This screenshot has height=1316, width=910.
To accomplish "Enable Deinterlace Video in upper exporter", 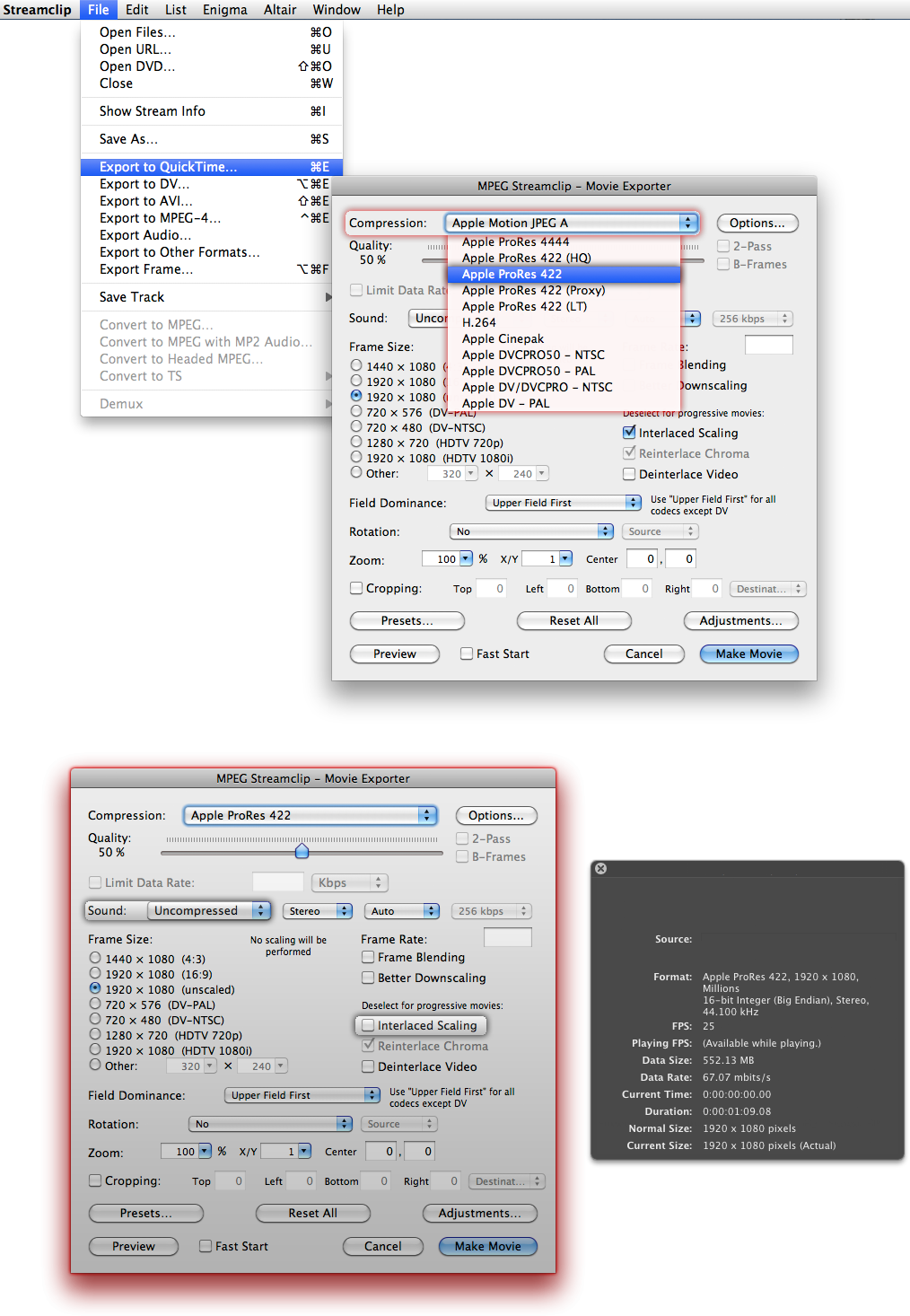I will (629, 474).
